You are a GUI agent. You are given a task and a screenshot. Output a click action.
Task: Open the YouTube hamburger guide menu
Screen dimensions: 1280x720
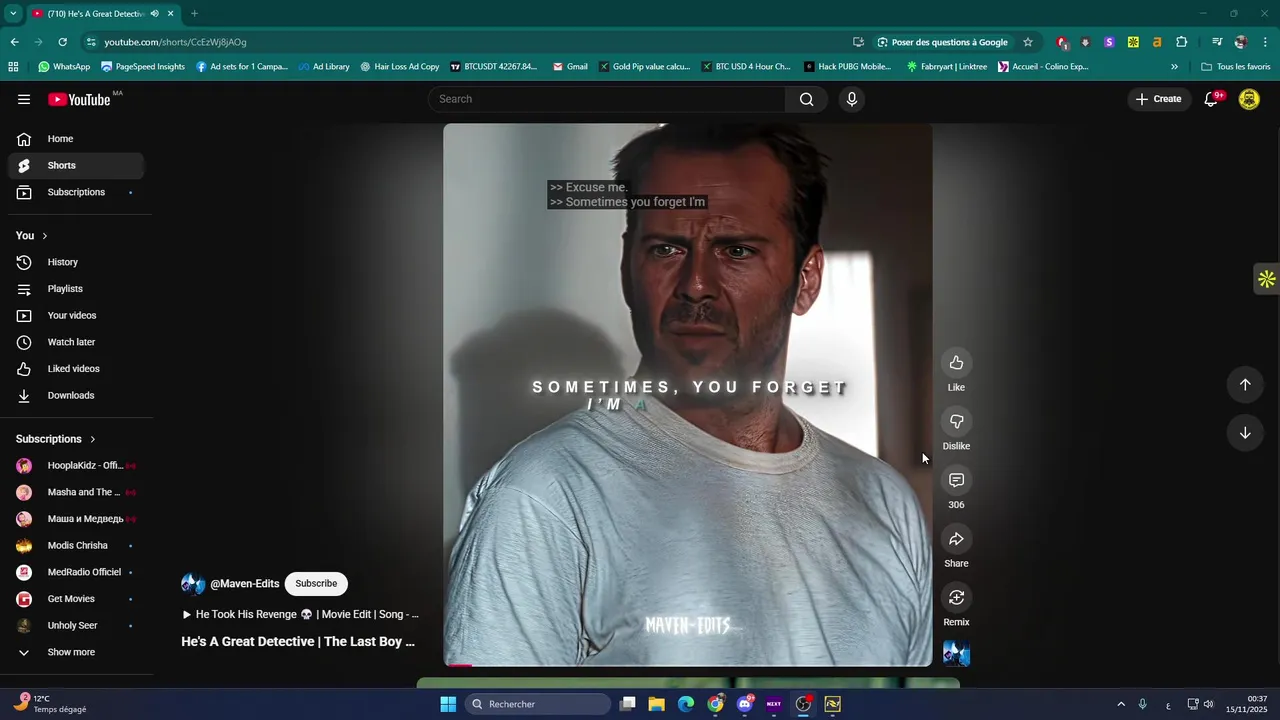24,99
